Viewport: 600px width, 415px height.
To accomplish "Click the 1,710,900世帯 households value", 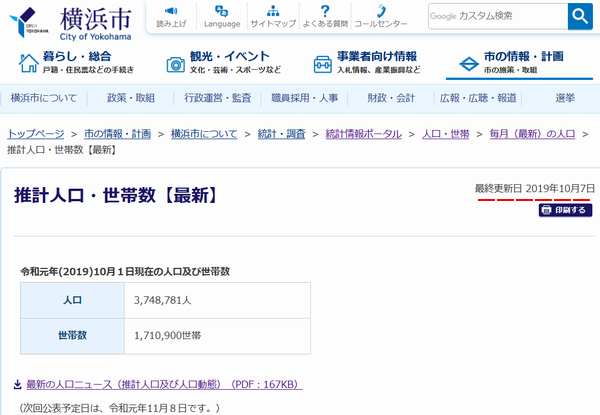I will point(167,336).
